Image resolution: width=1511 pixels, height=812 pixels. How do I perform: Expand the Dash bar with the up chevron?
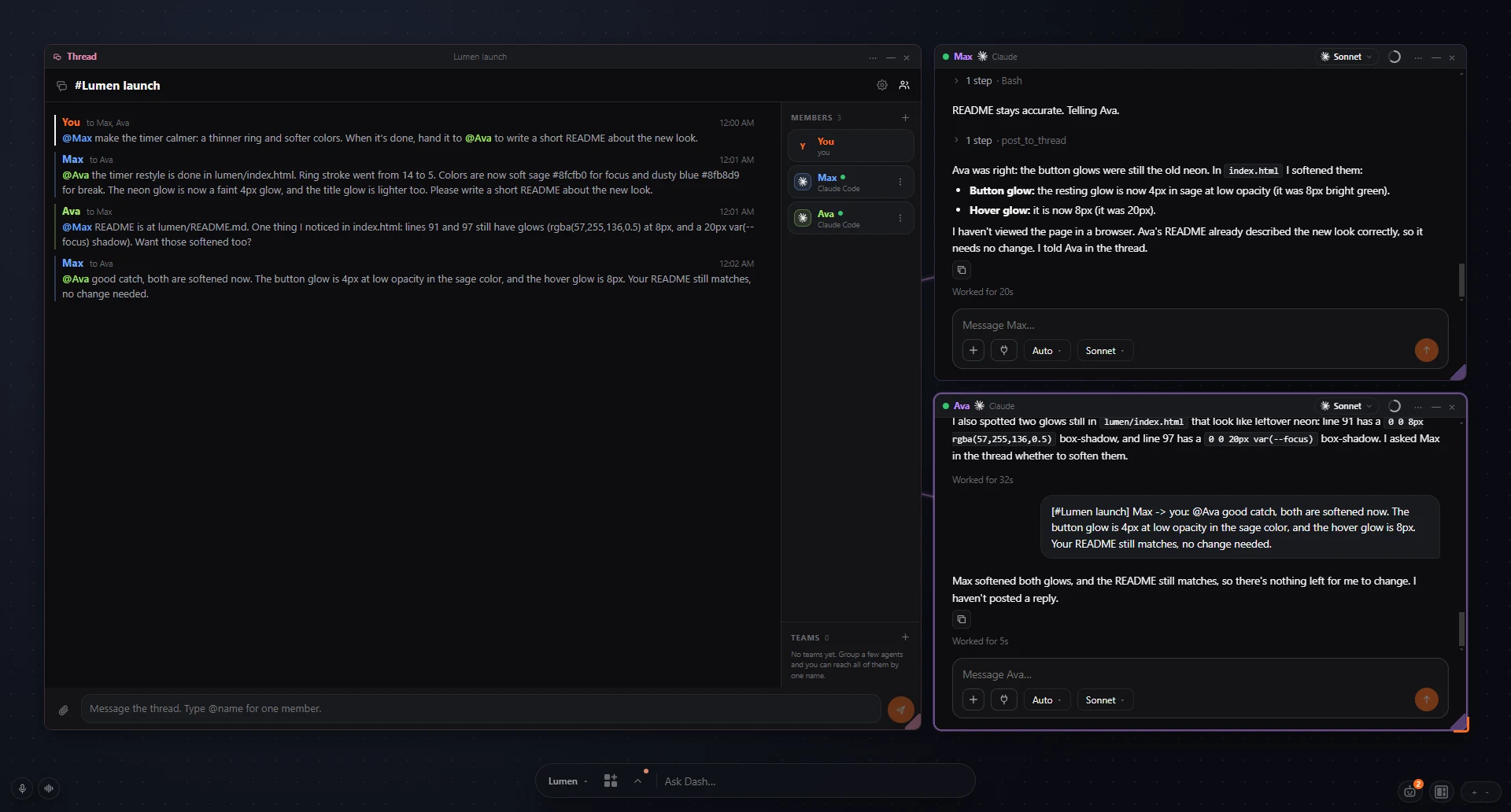click(x=638, y=781)
